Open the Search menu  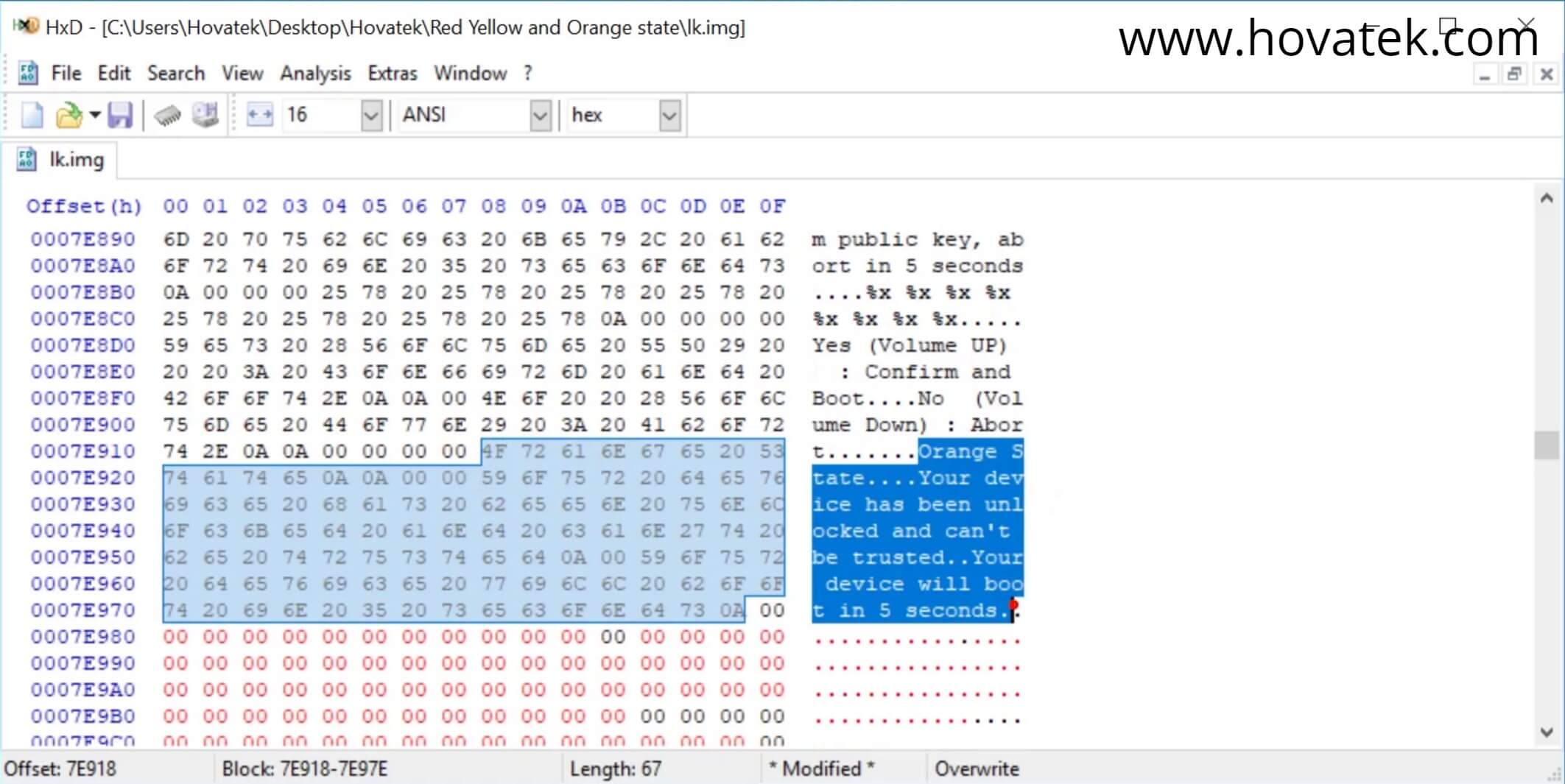tap(175, 73)
